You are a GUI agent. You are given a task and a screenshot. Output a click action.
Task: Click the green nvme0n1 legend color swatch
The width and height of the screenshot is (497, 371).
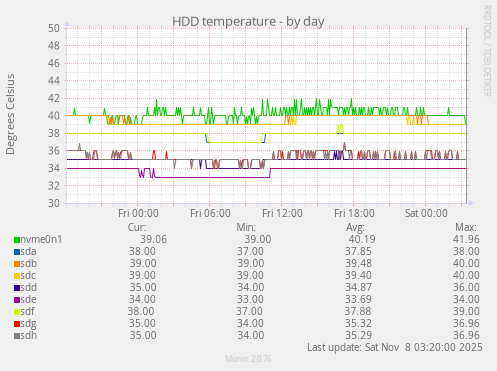click(17, 240)
